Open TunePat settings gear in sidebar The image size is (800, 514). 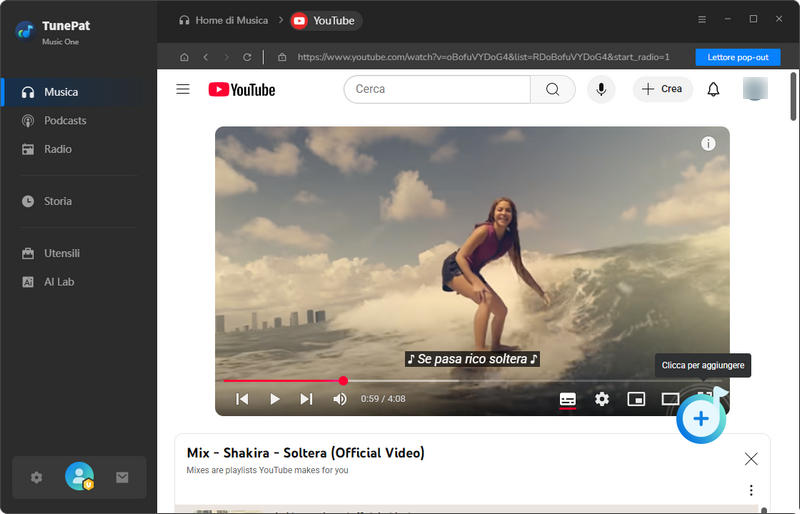coord(37,477)
